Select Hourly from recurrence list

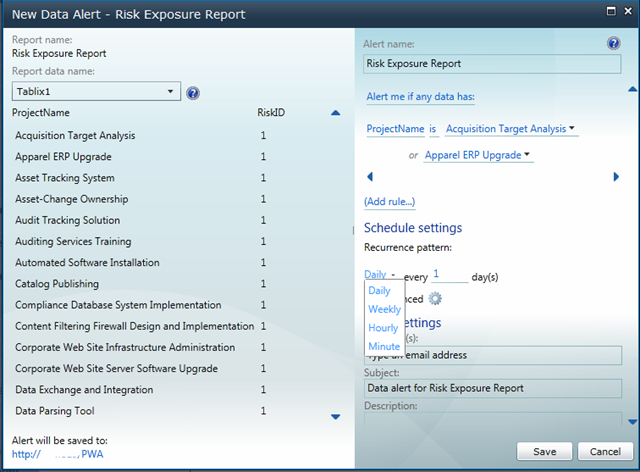pos(383,327)
